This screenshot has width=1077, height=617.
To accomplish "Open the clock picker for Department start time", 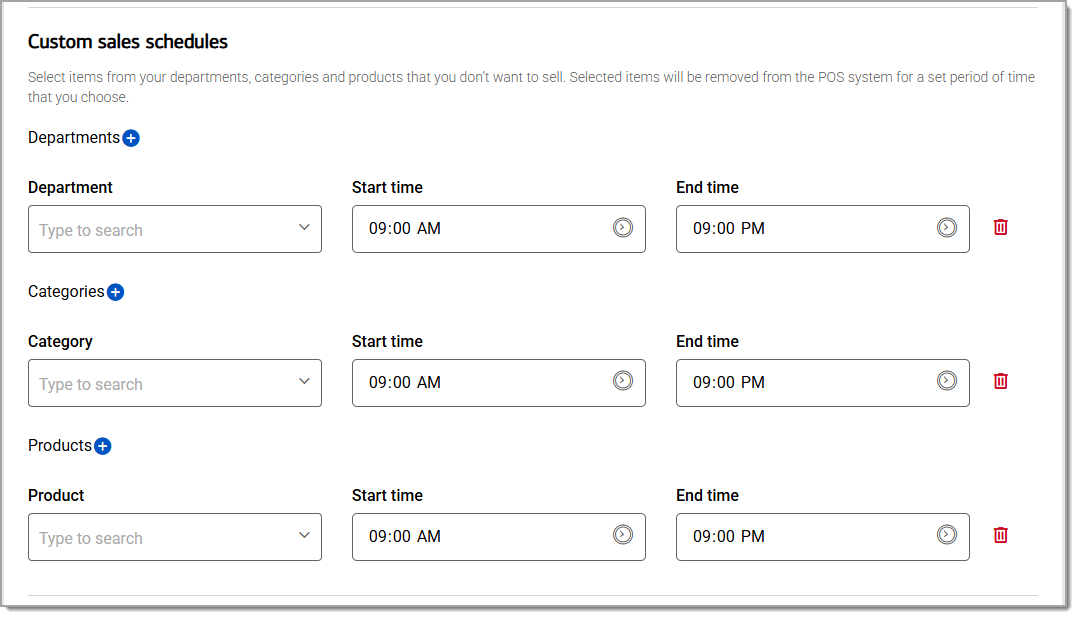I will pyautogui.click(x=623, y=228).
